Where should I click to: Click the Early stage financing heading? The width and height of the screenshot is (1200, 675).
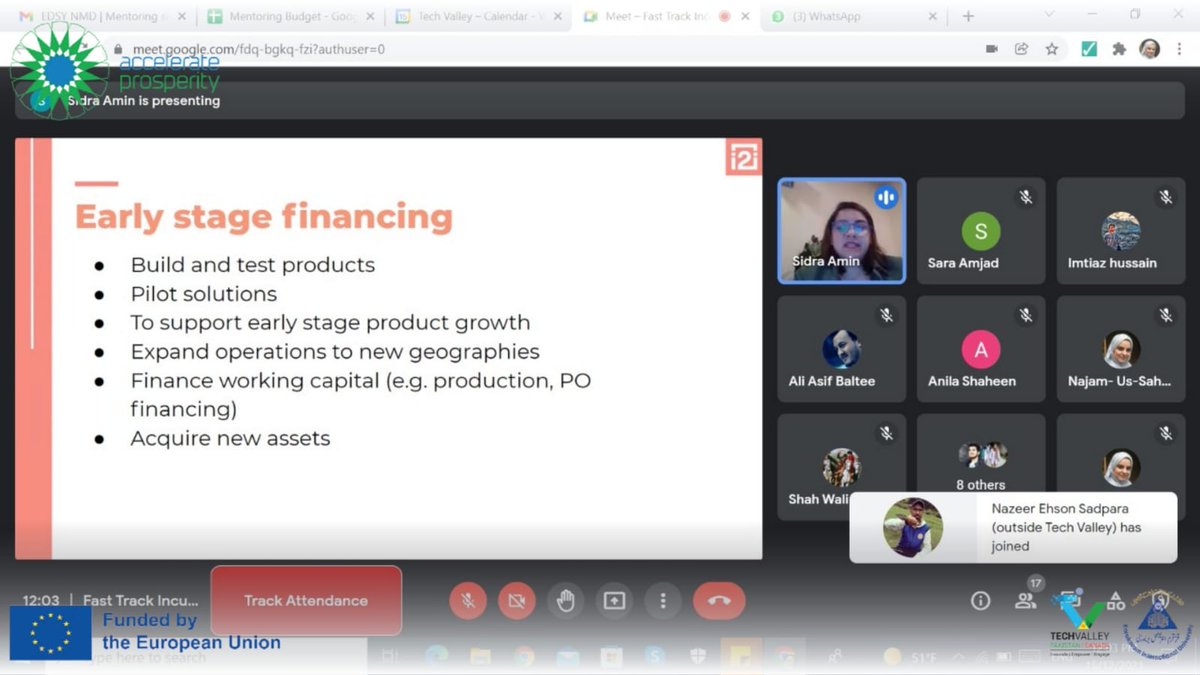pos(264,217)
